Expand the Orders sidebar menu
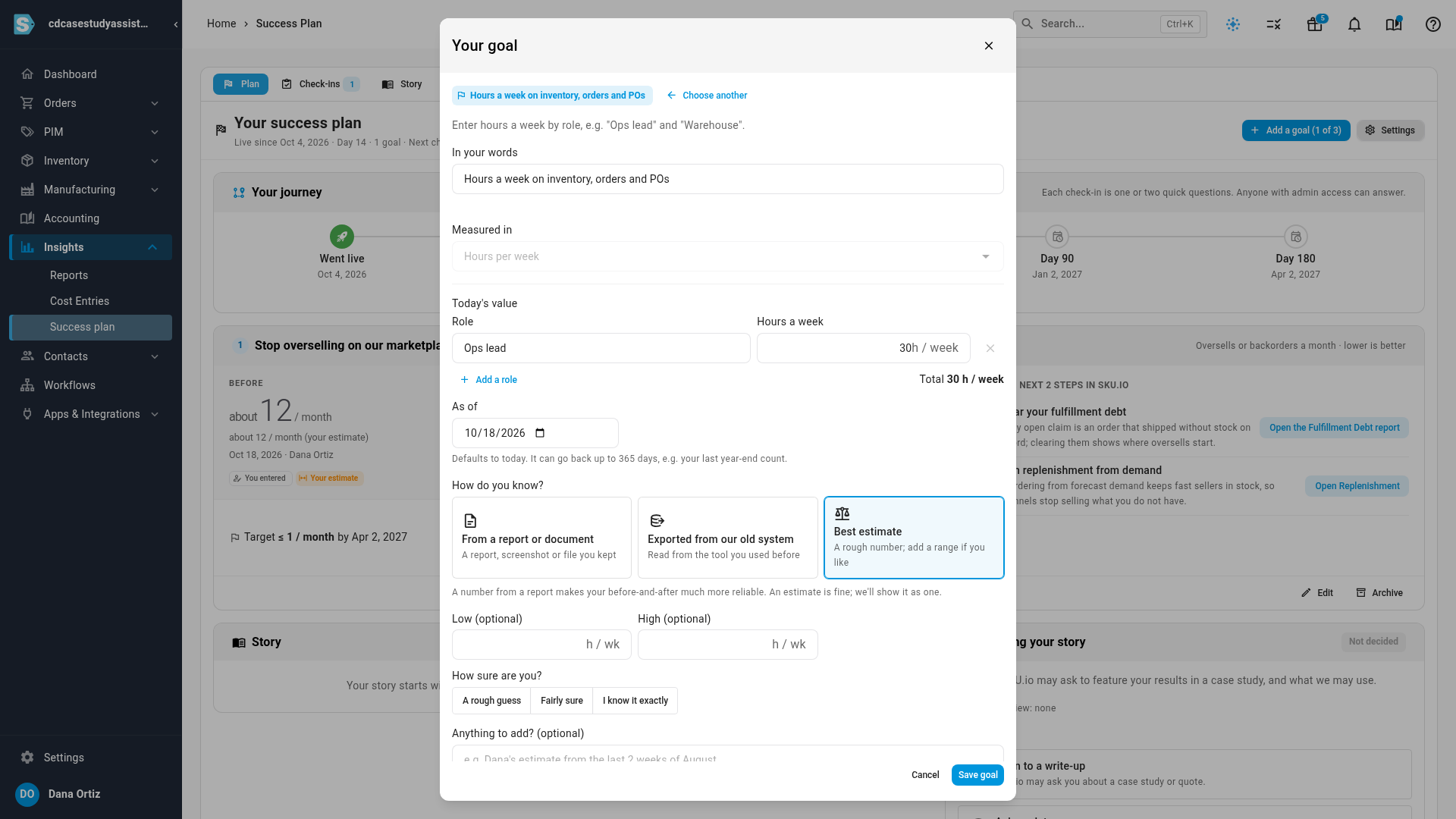 91,103
